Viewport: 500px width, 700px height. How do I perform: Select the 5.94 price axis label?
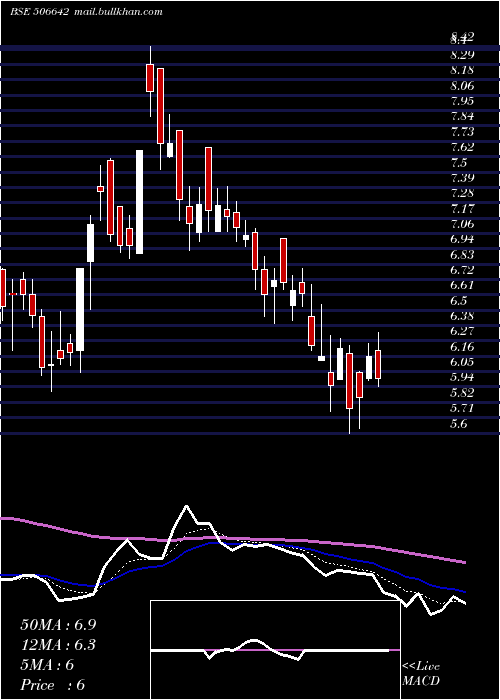(462, 378)
